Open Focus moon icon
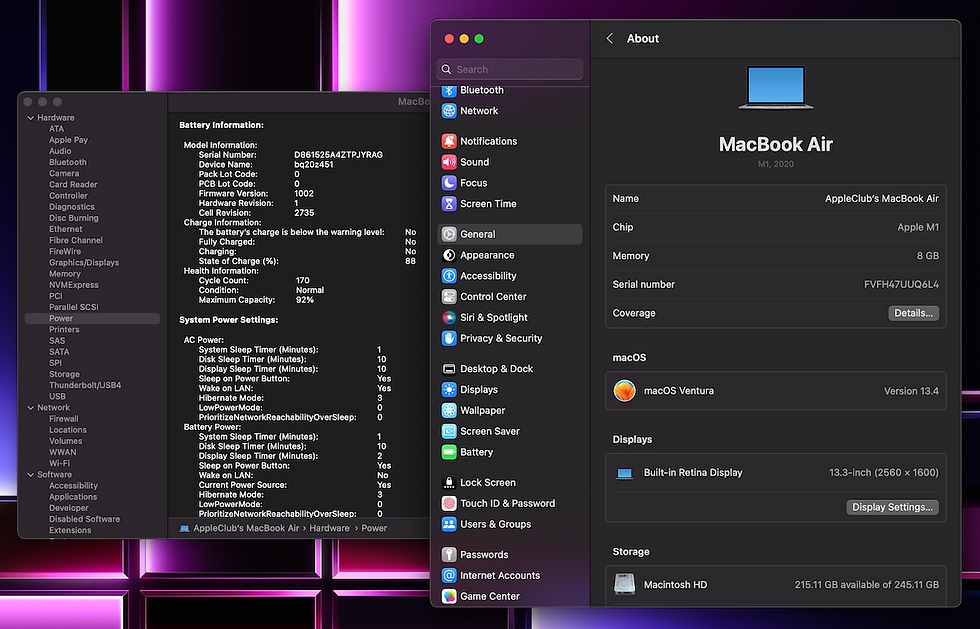 [x=449, y=183]
